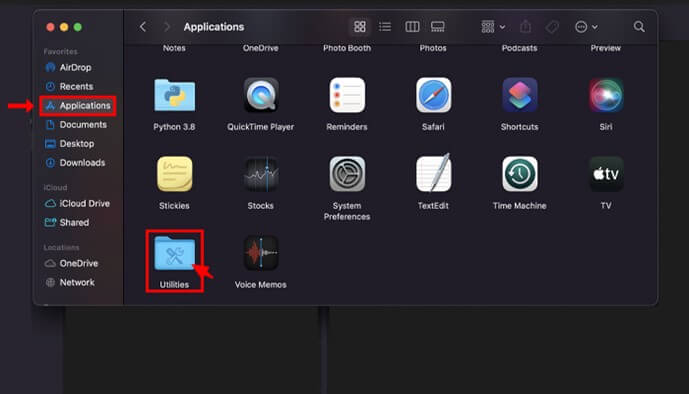Click the Share toolbar button
The height and width of the screenshot is (394, 689).
coord(526,27)
